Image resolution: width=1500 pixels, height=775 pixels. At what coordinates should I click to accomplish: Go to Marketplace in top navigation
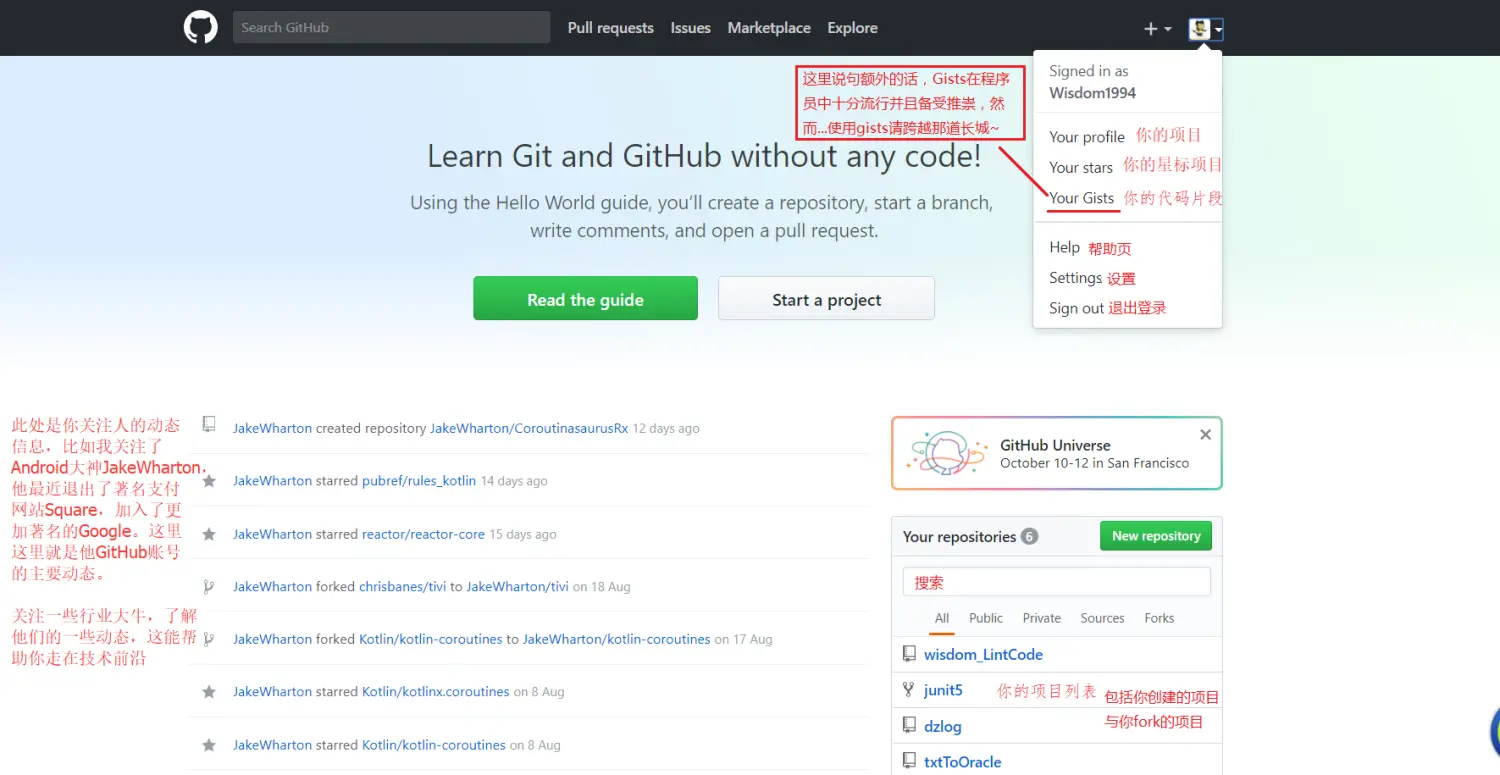[769, 28]
